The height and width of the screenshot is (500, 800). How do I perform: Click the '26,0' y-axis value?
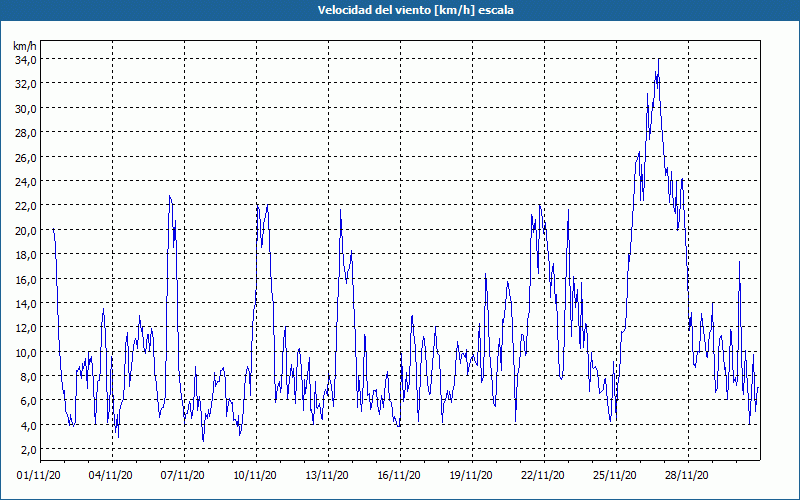[26, 158]
